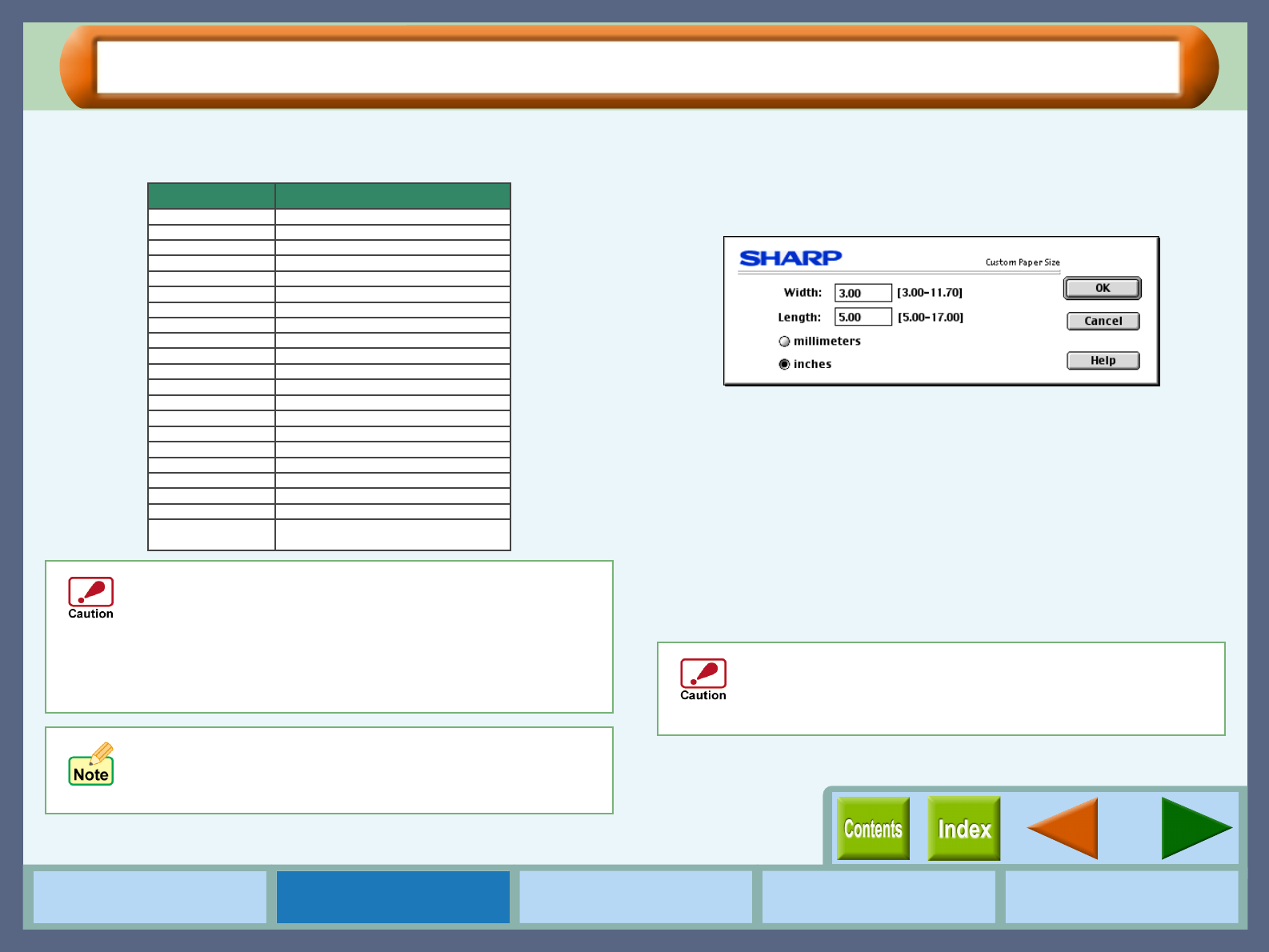Go back using the orange left arrow
This screenshot has height=952, width=1269.
[1063, 829]
